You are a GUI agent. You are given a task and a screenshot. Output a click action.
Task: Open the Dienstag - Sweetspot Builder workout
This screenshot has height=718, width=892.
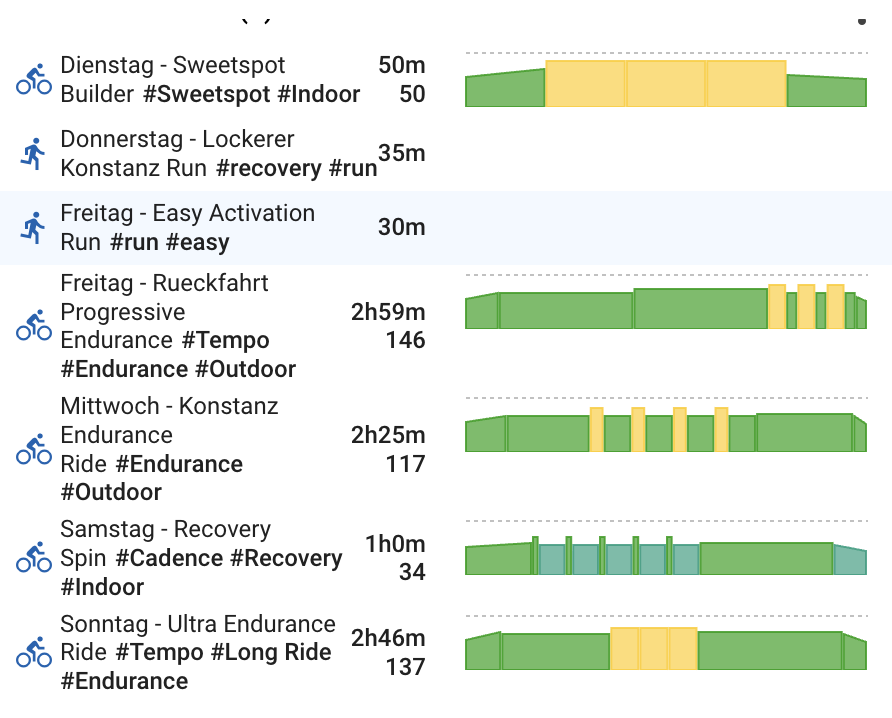(x=172, y=66)
